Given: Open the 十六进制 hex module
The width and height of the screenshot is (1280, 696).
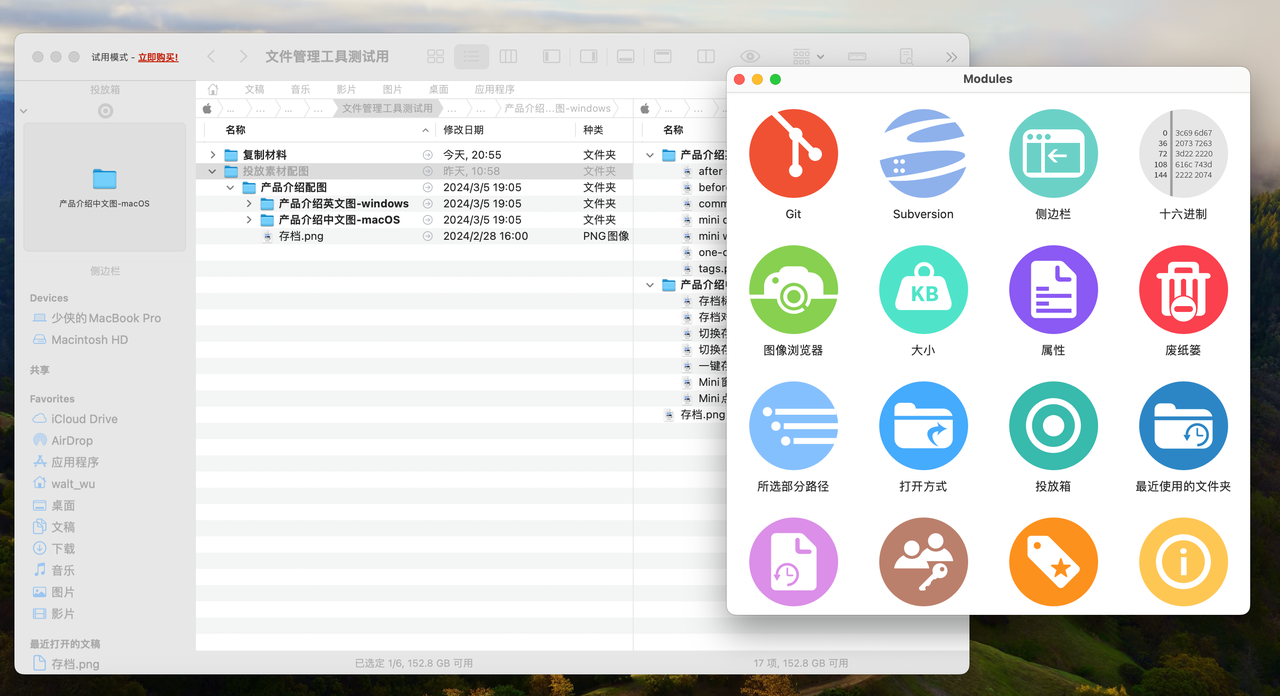Looking at the screenshot, I should (x=1183, y=154).
